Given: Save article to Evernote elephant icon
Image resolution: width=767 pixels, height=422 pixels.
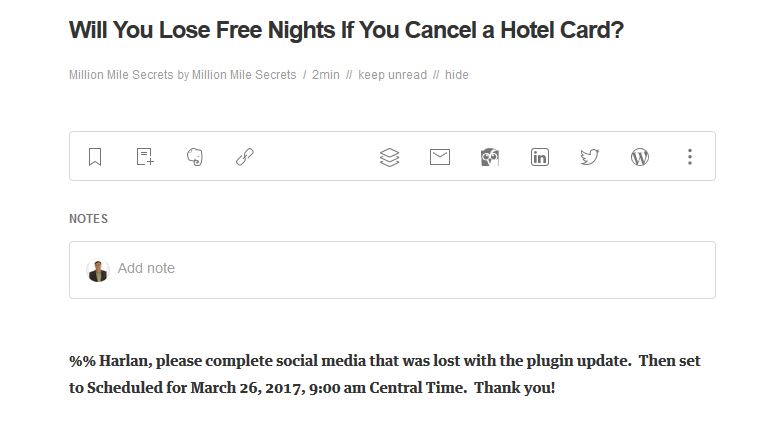Looking at the screenshot, I should pos(195,157).
